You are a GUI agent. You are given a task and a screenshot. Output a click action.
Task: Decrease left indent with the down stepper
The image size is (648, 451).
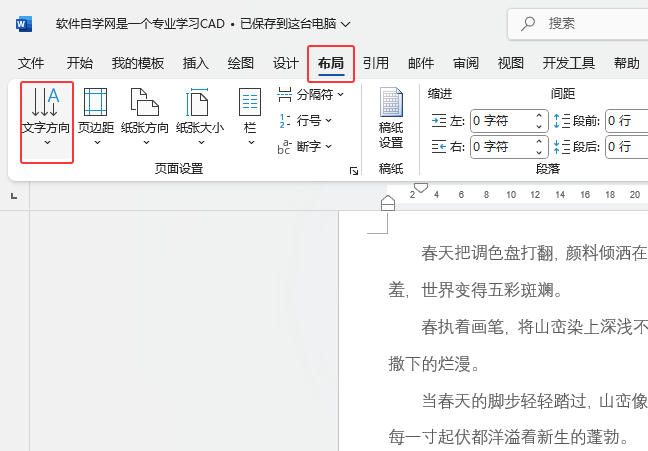(x=539, y=126)
